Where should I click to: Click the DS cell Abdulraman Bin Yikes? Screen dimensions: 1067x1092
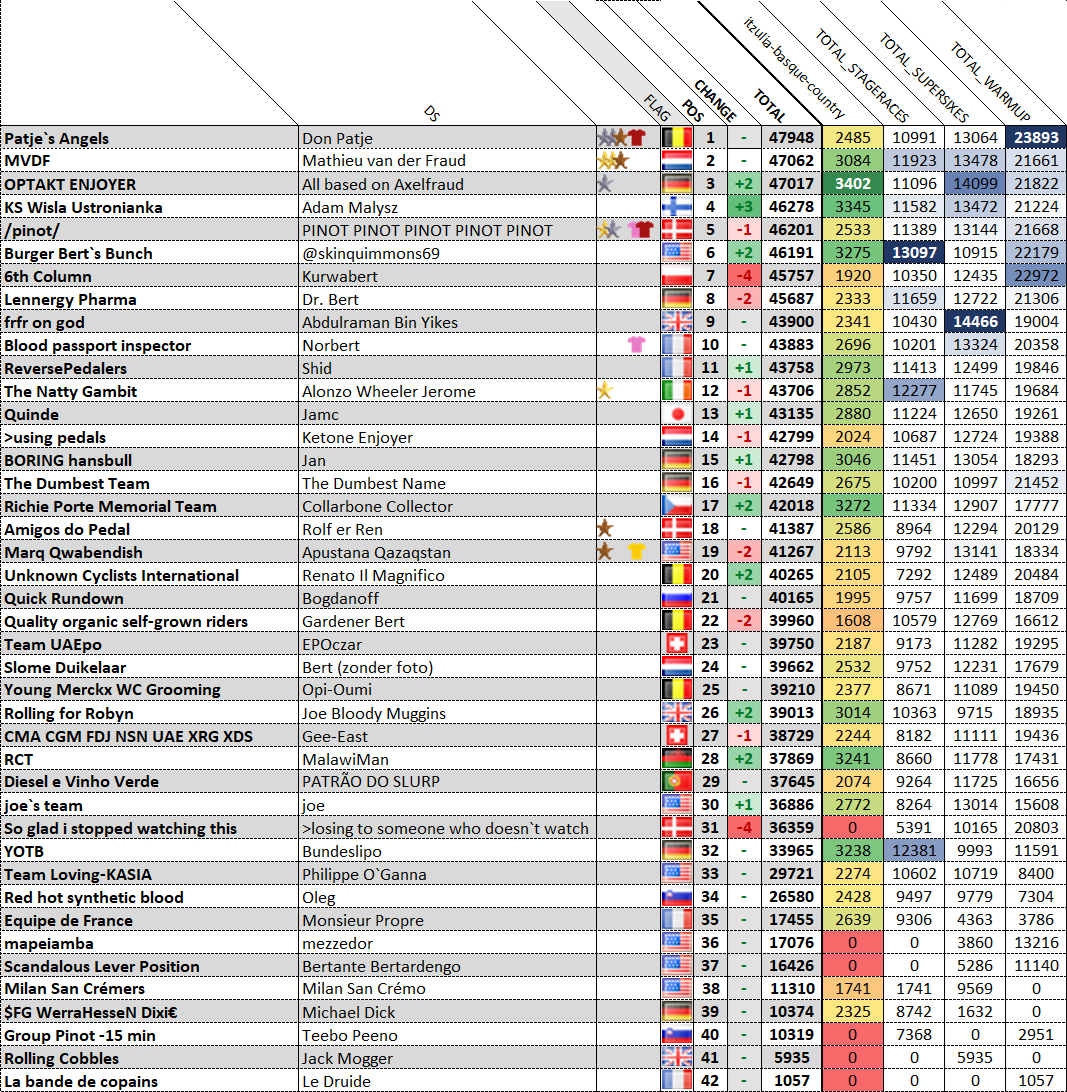pyautogui.click(x=447, y=322)
